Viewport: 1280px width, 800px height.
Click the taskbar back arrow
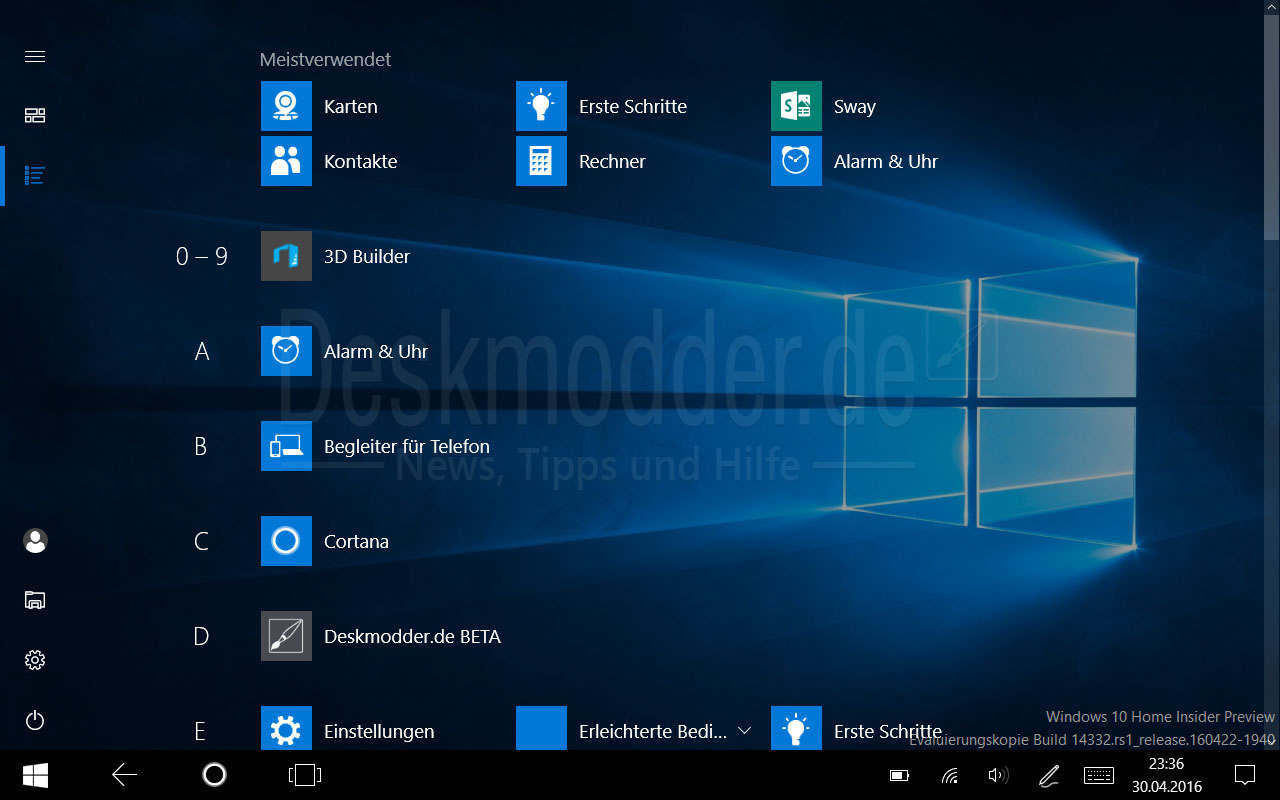(x=124, y=775)
